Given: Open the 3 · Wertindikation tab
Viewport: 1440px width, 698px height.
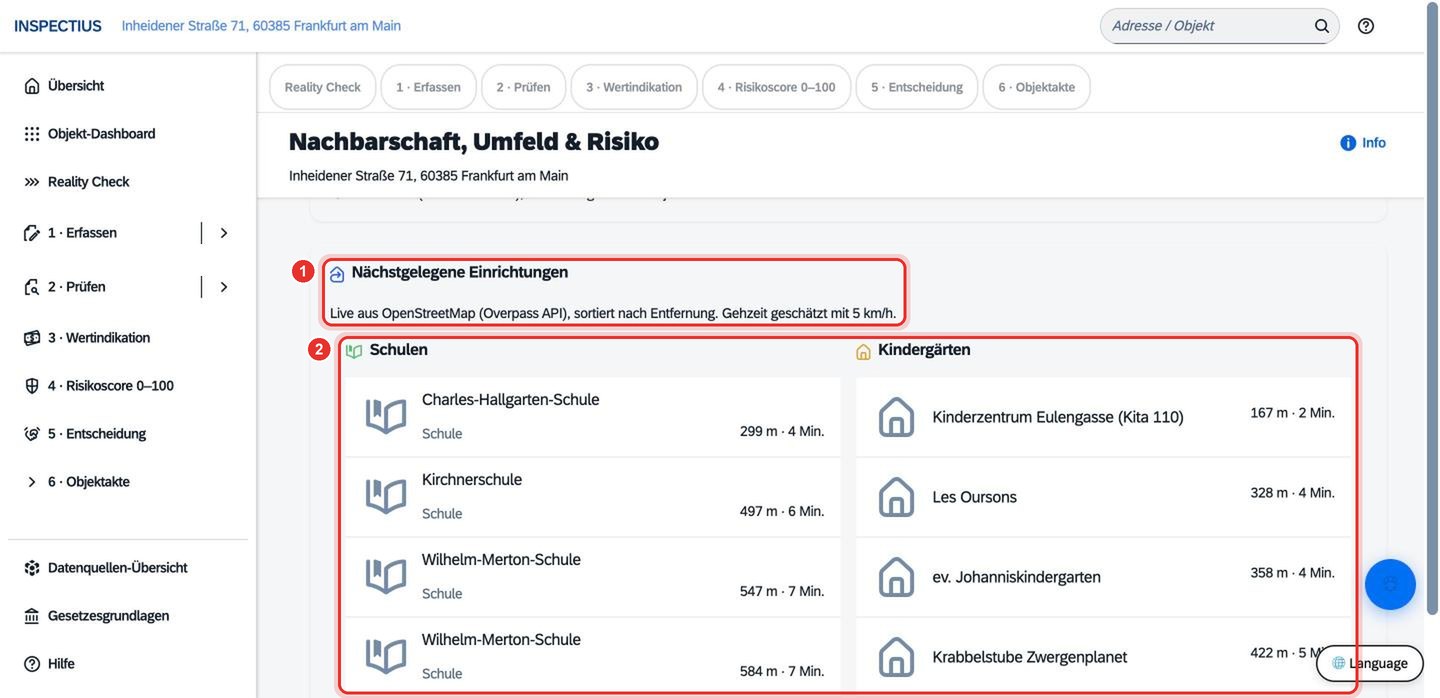Looking at the screenshot, I should coord(634,87).
